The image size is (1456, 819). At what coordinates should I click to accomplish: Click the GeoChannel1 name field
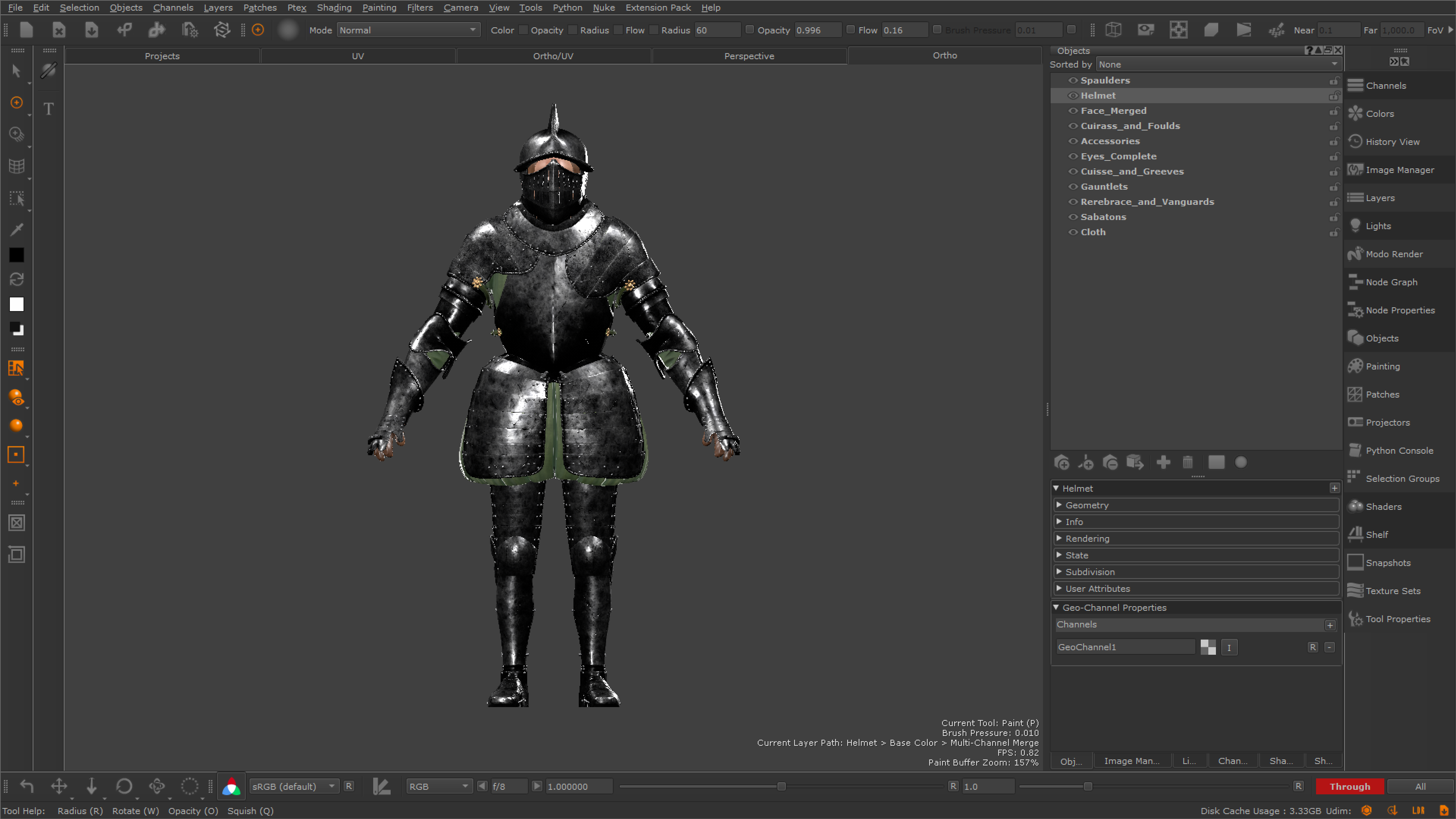click(x=1125, y=647)
